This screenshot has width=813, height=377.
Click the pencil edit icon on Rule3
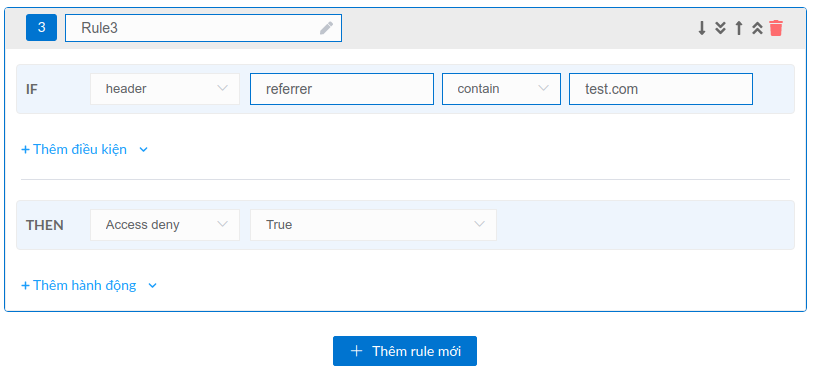click(326, 28)
